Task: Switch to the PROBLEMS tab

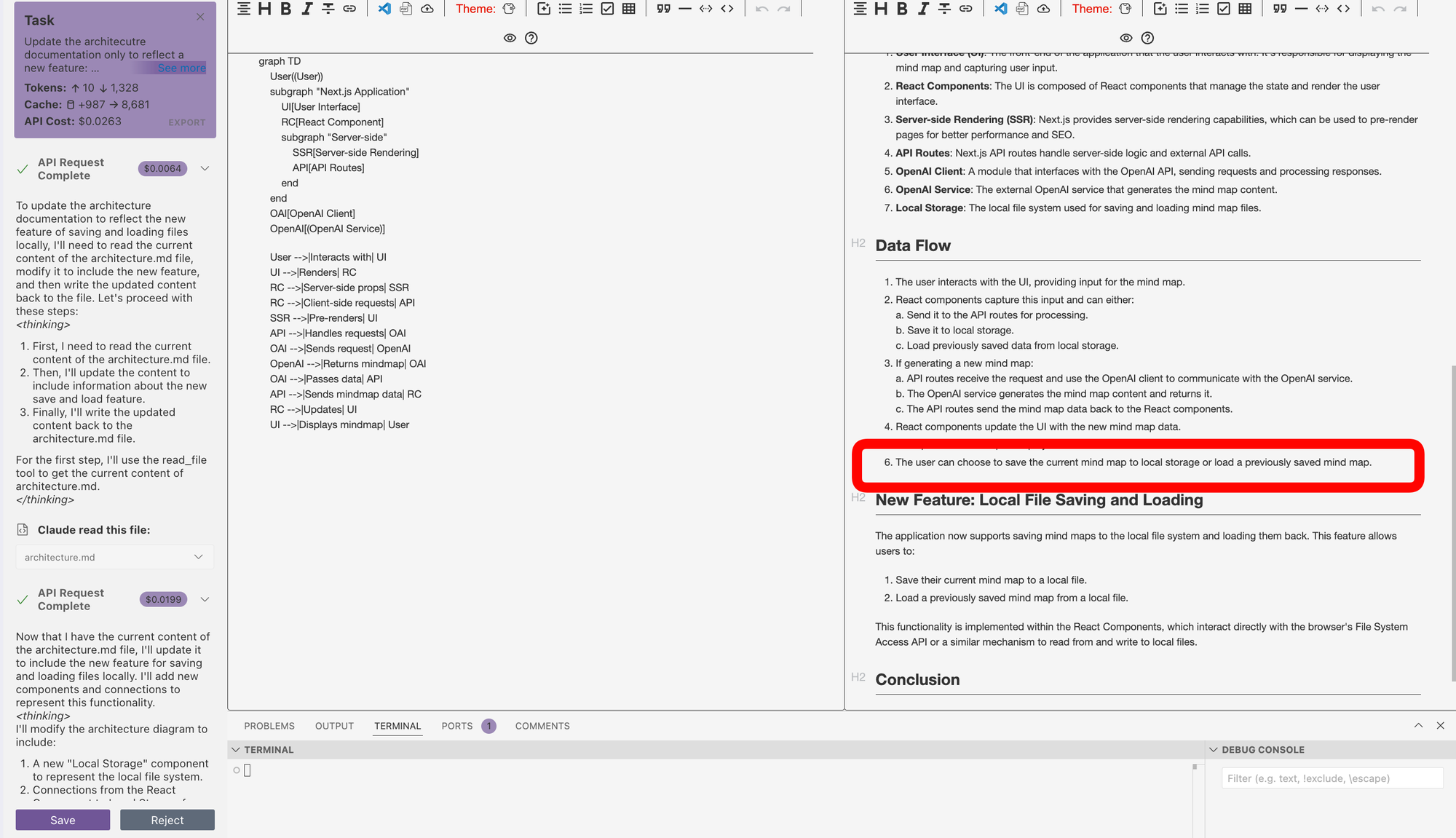Action: (x=269, y=726)
